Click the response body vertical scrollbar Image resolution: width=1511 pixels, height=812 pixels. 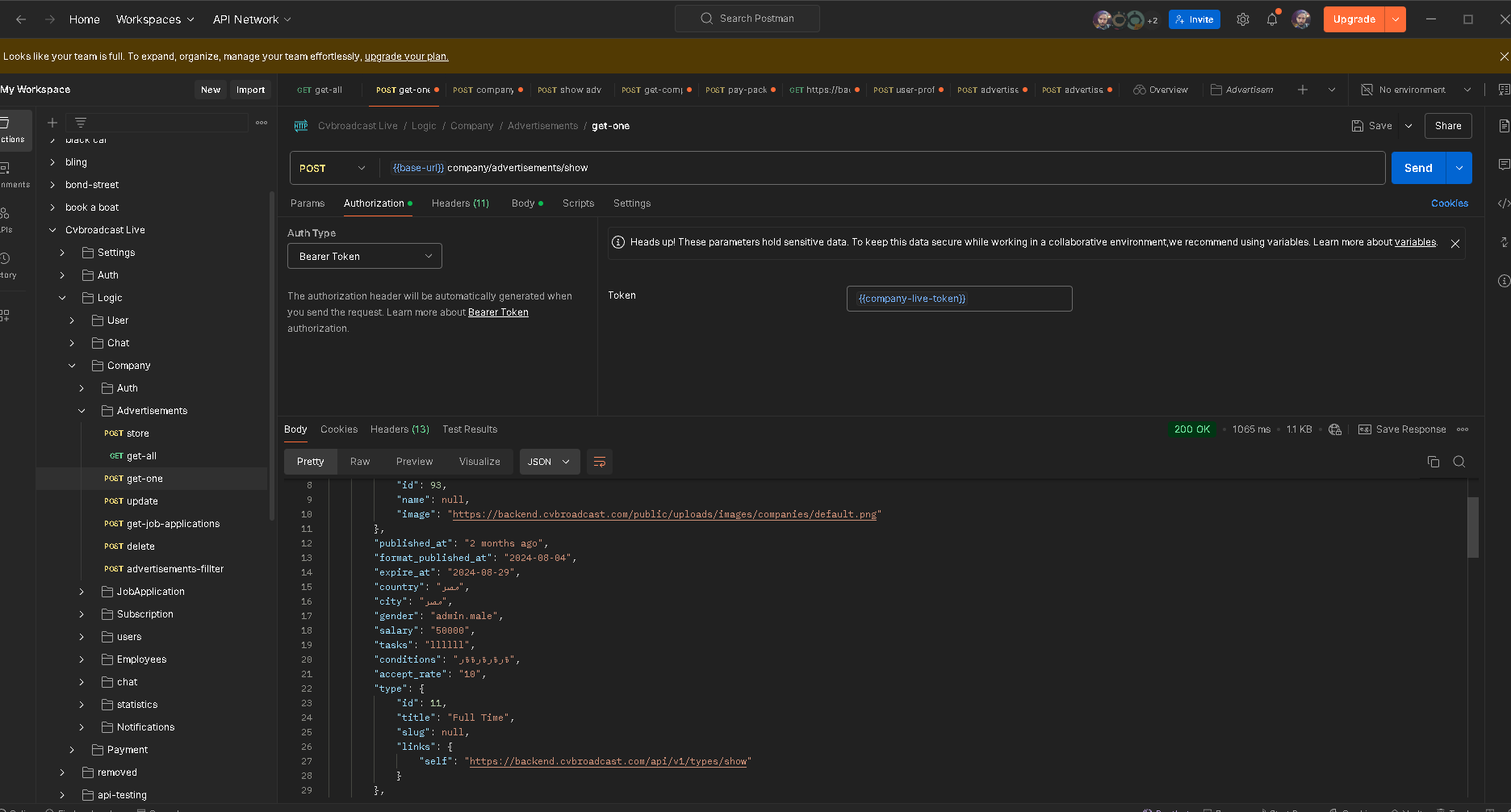tap(1473, 527)
